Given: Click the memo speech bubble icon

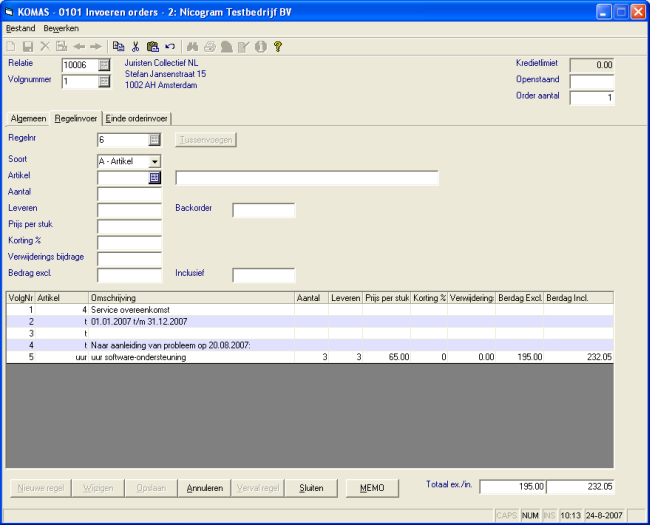Looking at the screenshot, I should (x=227, y=46).
